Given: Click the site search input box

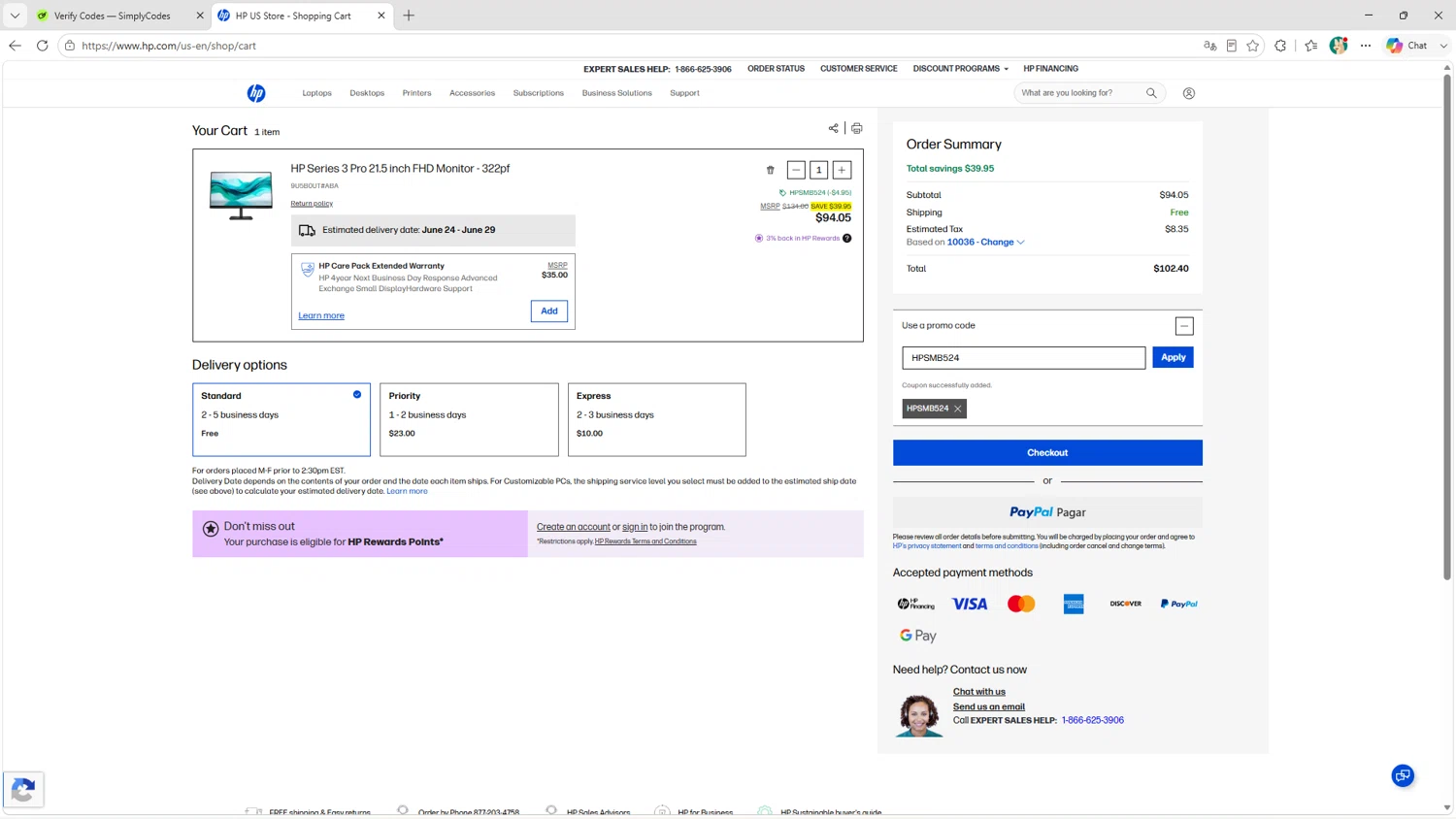Looking at the screenshot, I should pos(1078,93).
